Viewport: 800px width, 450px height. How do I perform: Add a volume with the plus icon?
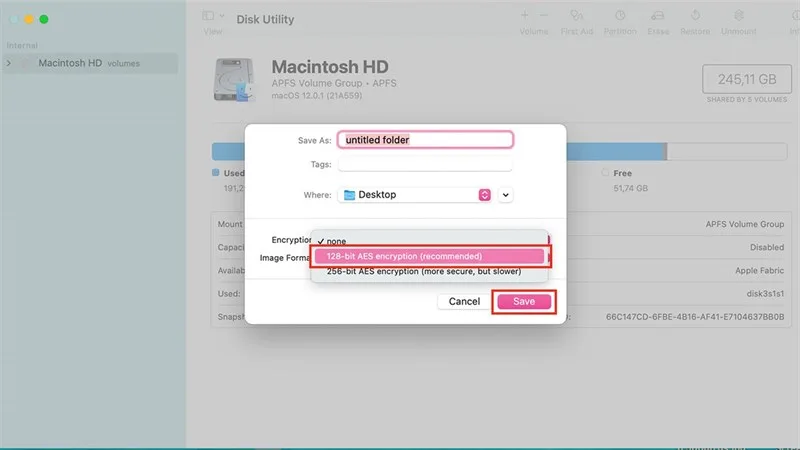[524, 16]
